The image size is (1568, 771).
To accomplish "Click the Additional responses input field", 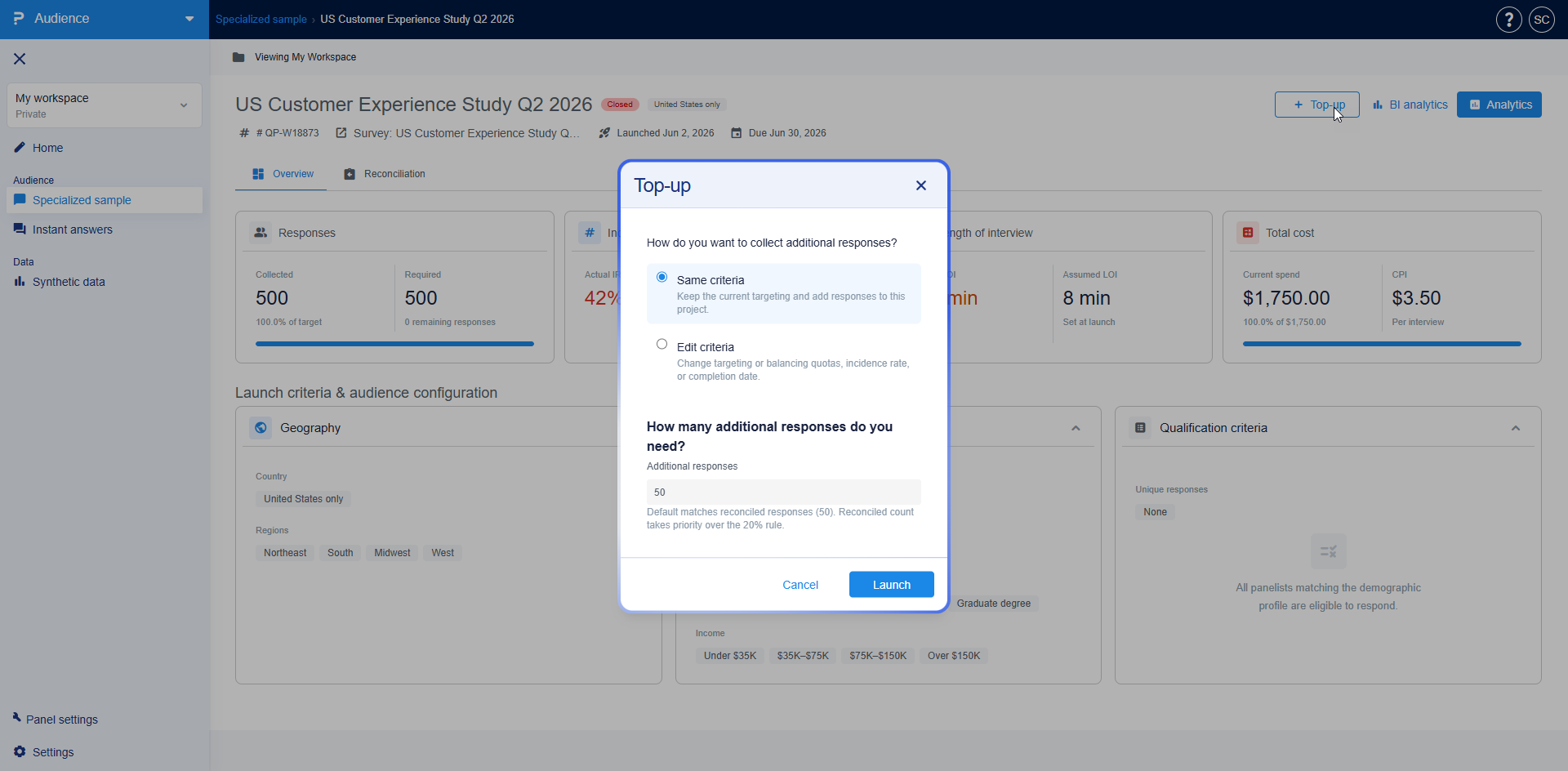I will 784,492.
